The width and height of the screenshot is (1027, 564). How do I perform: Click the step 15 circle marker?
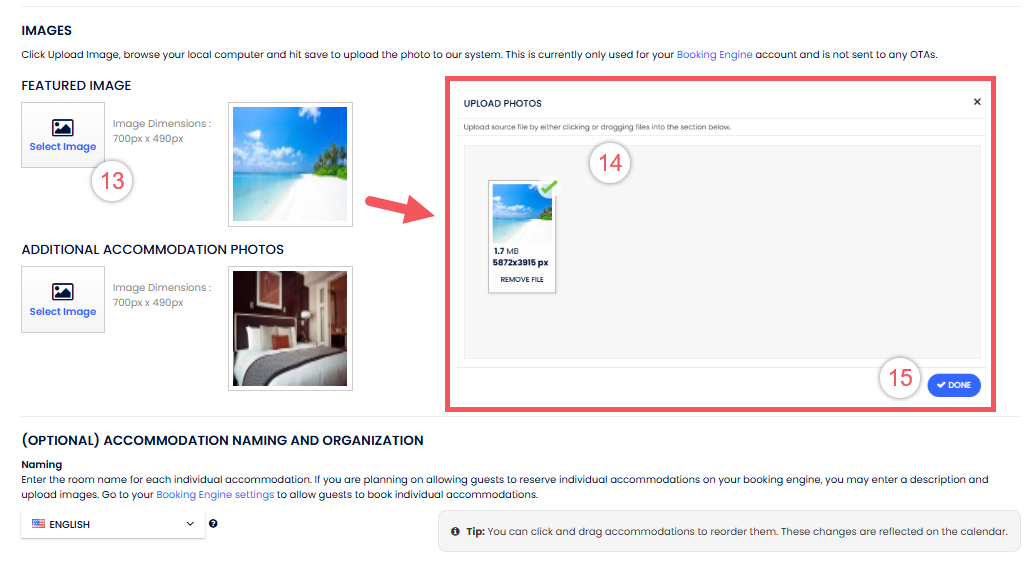pyautogui.click(x=900, y=378)
